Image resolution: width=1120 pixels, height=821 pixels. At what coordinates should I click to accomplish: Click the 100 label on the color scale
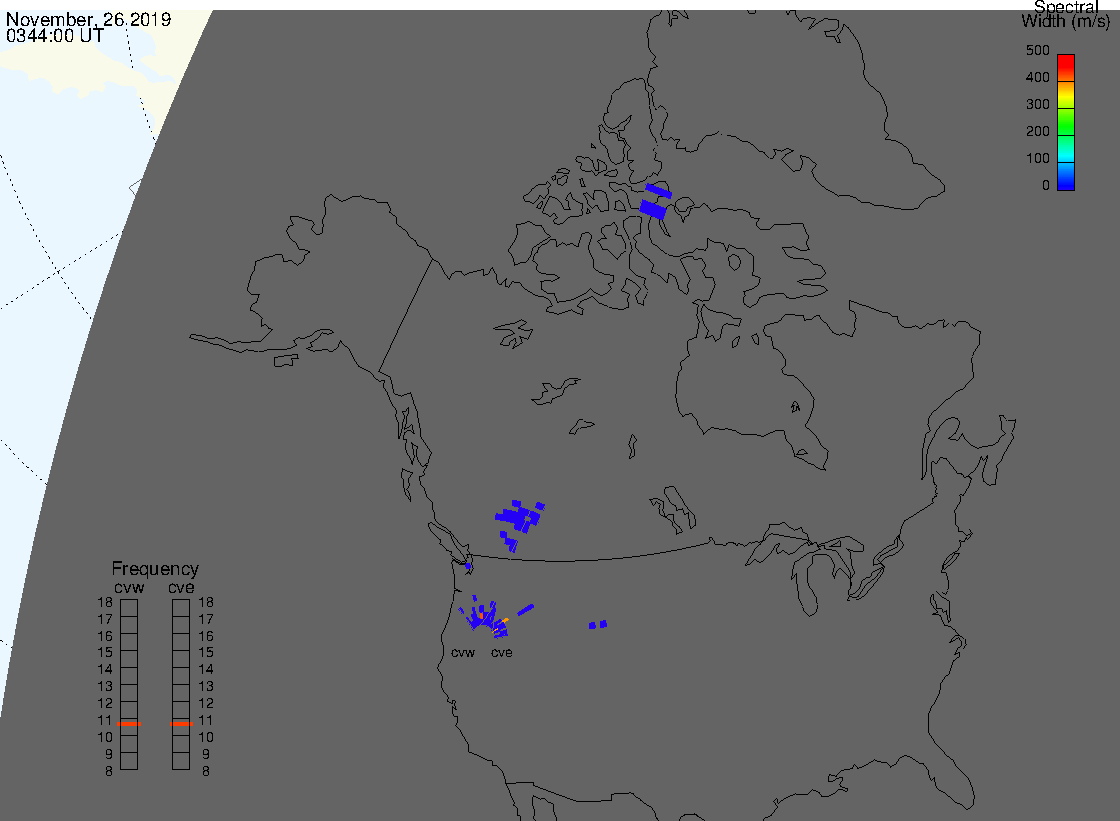pyautogui.click(x=1038, y=159)
